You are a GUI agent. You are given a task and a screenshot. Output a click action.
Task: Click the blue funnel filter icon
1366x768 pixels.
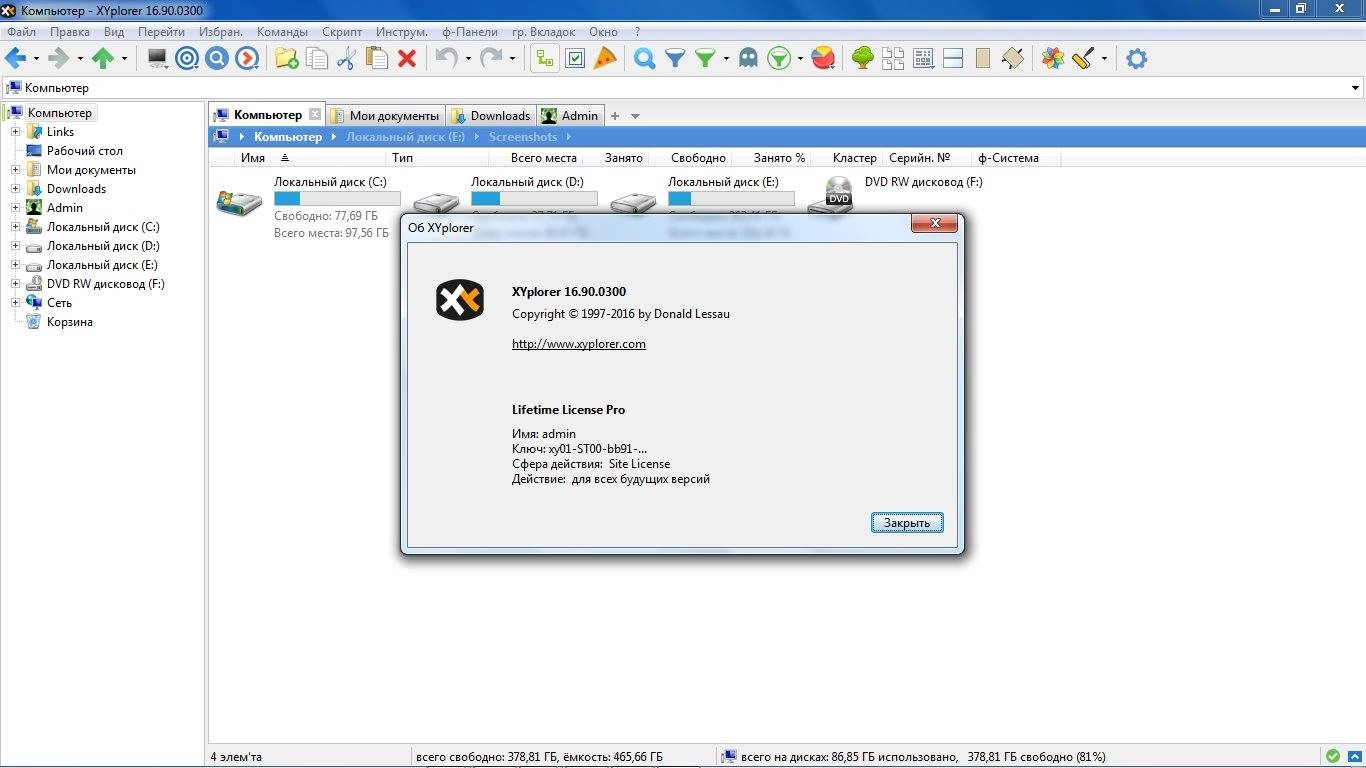[x=675, y=59]
